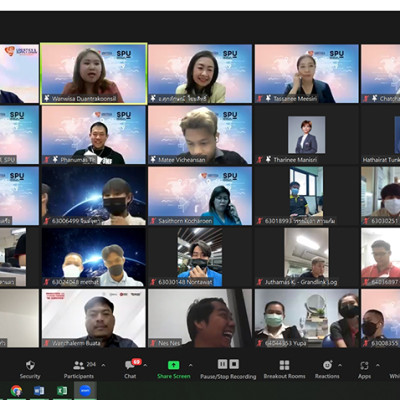Open the Participants panel icon

click(79, 365)
